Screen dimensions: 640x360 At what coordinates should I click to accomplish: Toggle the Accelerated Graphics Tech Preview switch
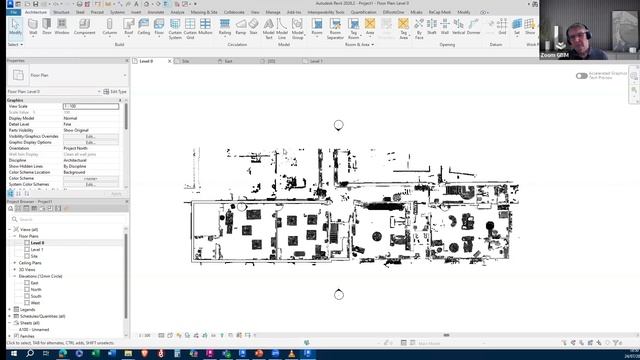pos(582,76)
